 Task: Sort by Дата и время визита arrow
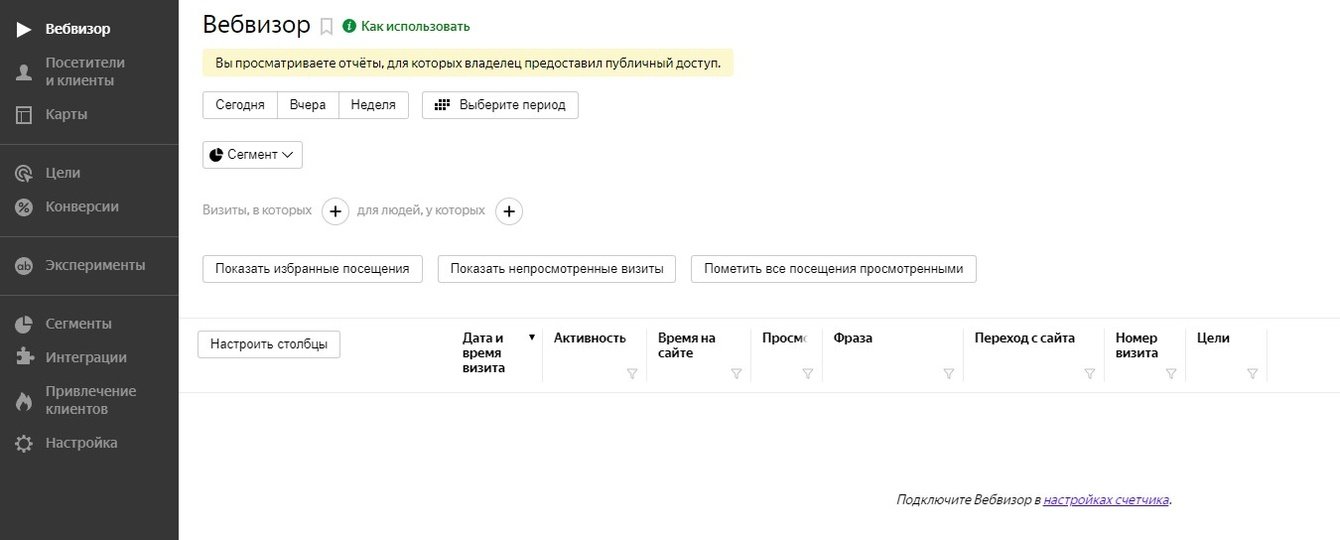[532, 338]
